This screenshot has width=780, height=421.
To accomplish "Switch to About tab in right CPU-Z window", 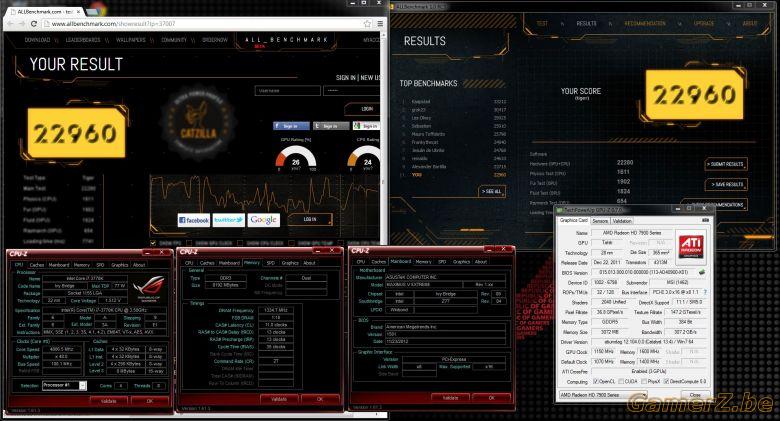I will [x=481, y=261].
